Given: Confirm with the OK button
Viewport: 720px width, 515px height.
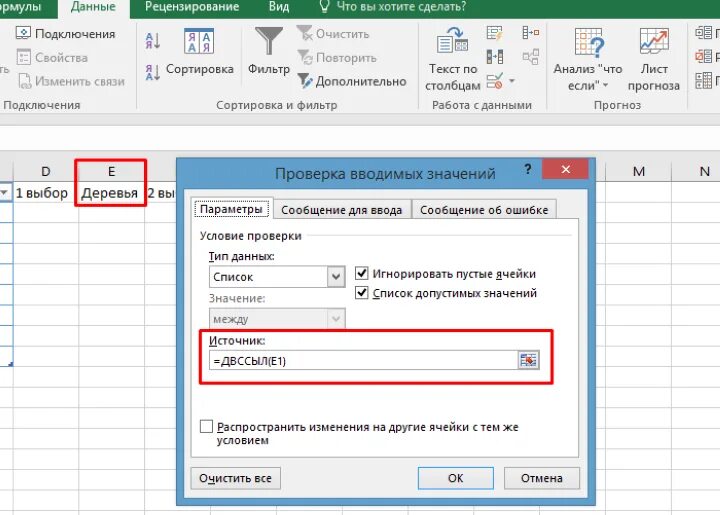Looking at the screenshot, I should click(x=456, y=478).
